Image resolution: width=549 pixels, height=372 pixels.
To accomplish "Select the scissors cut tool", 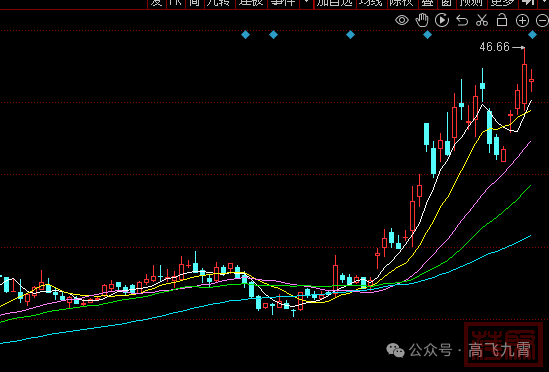I will tap(482, 20).
